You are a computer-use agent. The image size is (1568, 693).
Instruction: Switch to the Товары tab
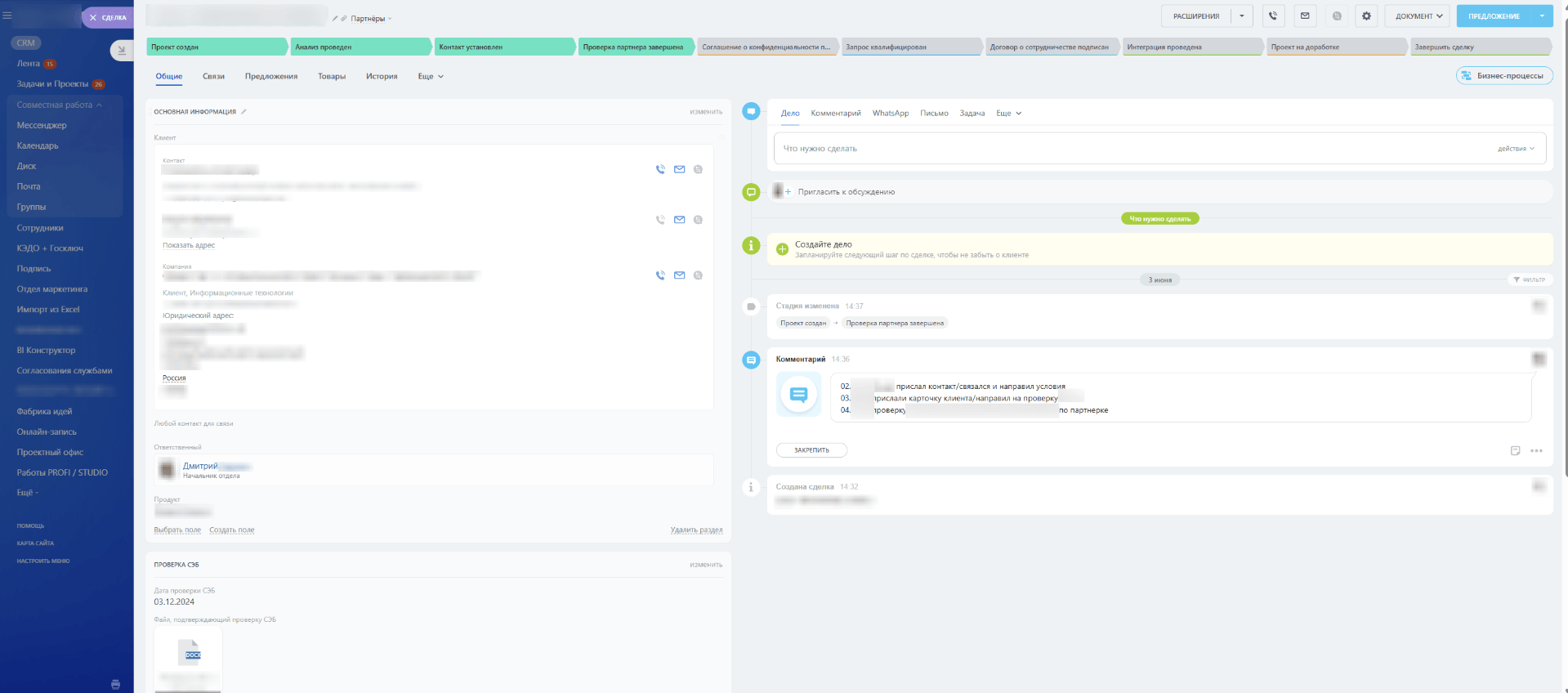pyautogui.click(x=332, y=77)
